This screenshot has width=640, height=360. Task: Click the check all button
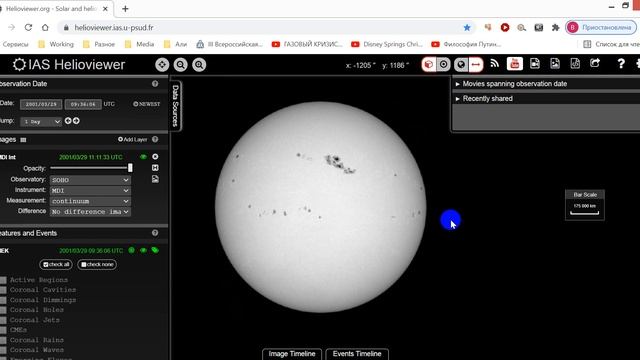click(56, 264)
